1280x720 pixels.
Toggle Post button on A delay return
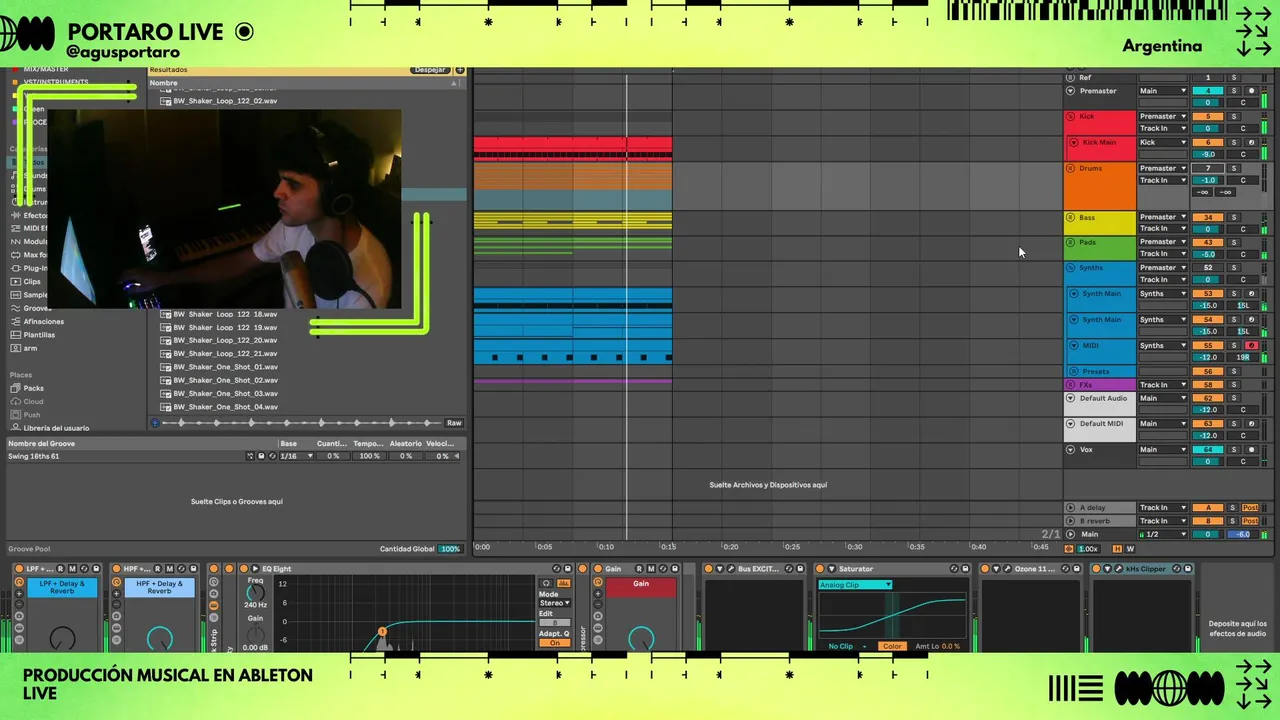(1249, 508)
